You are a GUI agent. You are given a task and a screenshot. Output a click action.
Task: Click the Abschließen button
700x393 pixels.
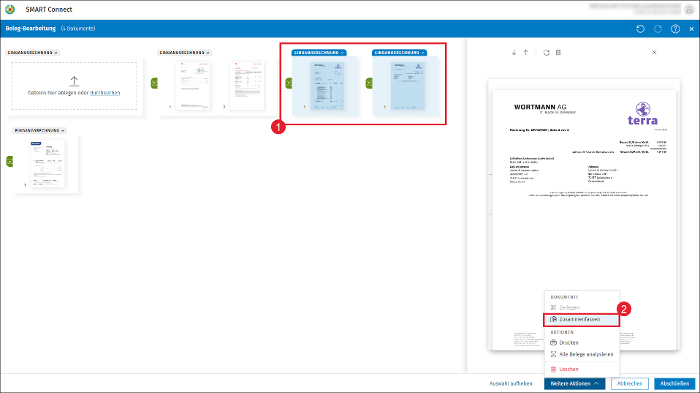click(675, 384)
